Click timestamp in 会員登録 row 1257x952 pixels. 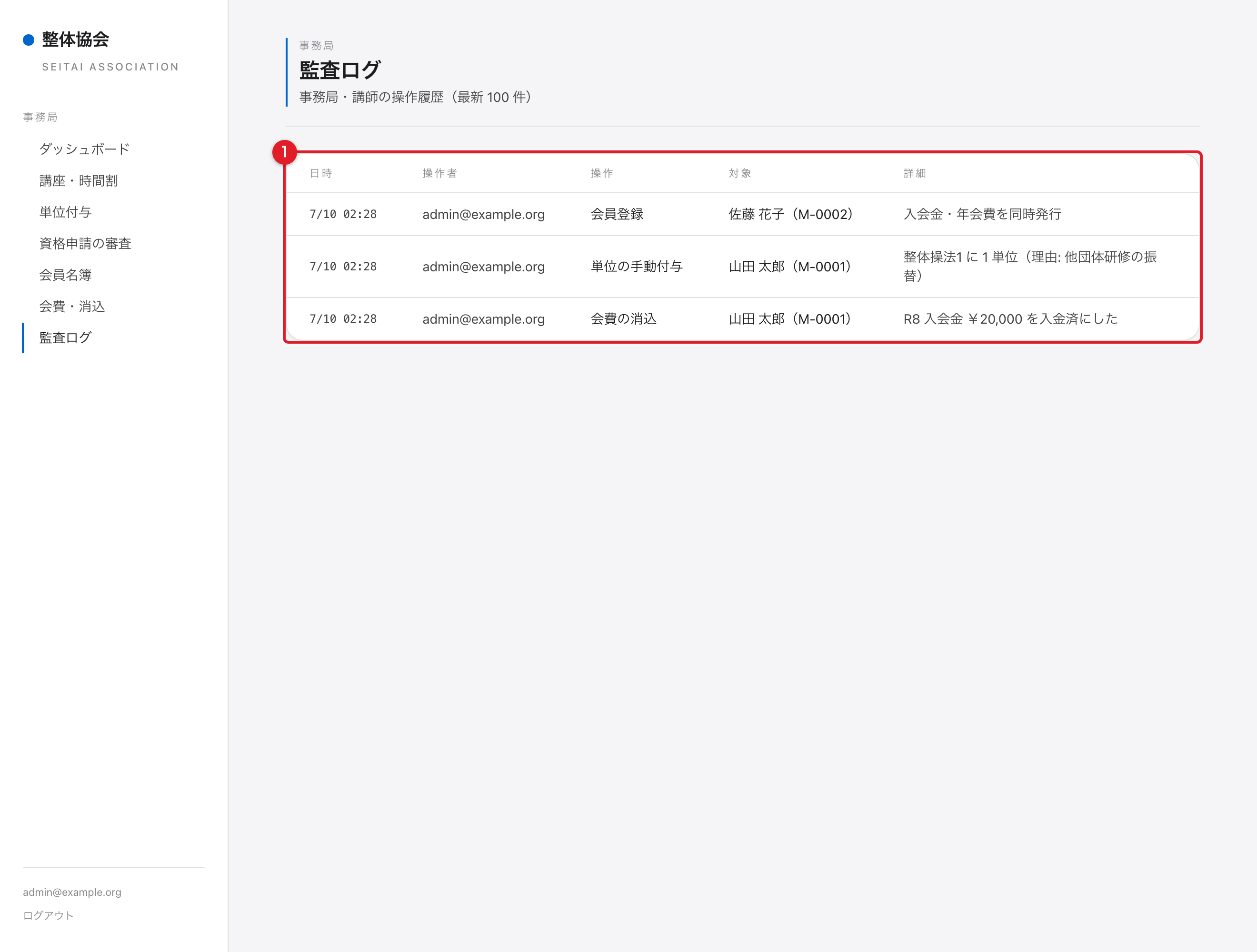click(343, 214)
